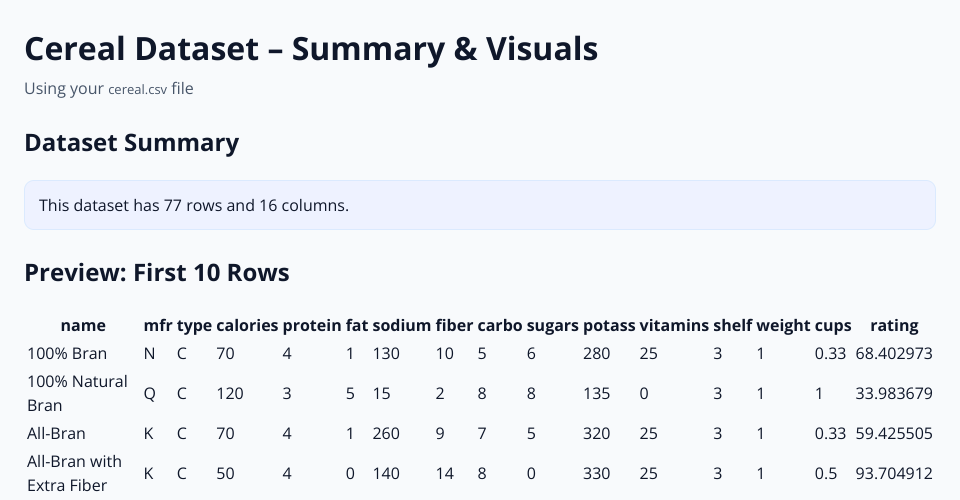Click the '77 rows and 16 columns' info box

(x=479, y=205)
